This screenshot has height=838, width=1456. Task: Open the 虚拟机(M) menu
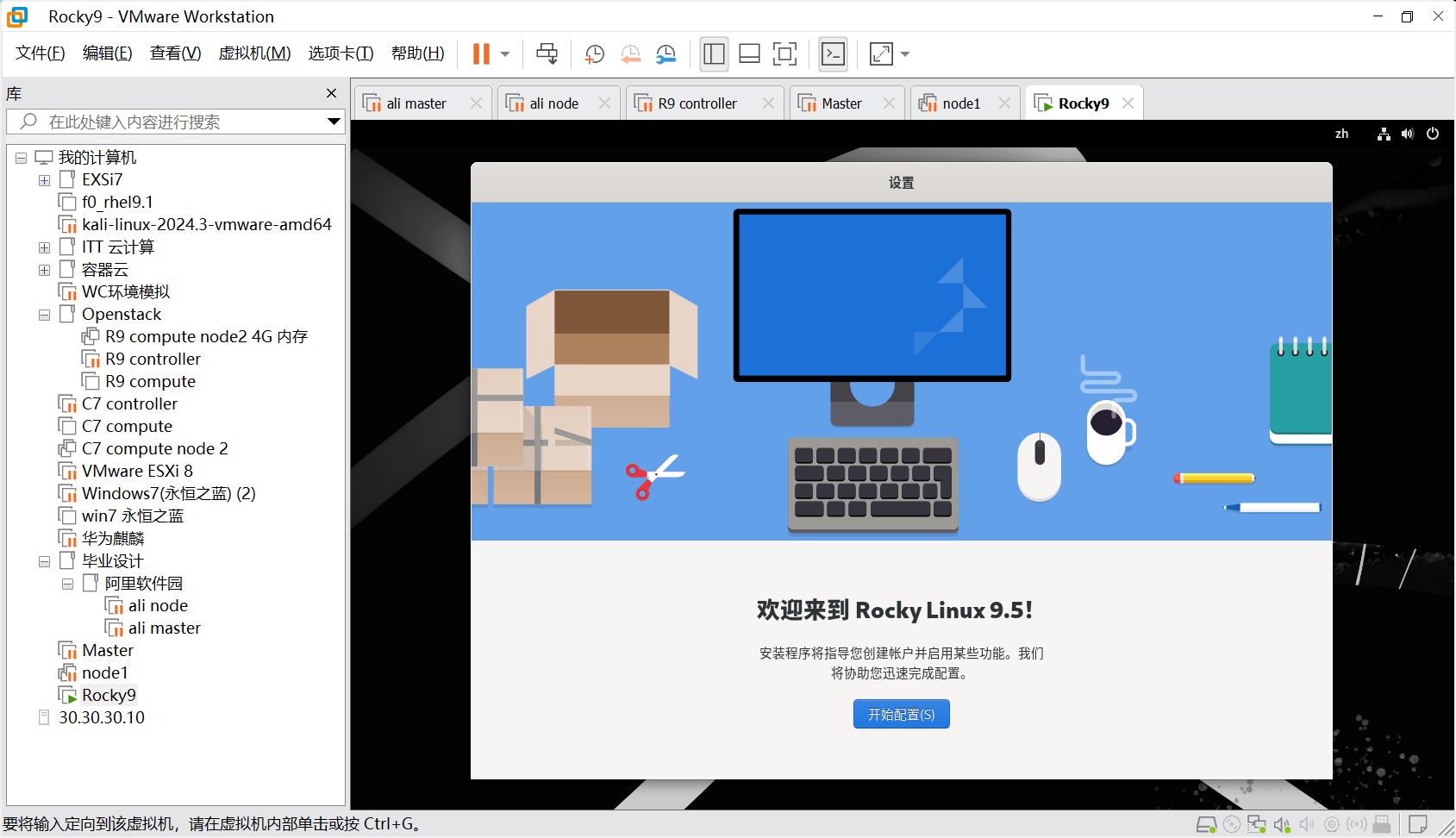point(254,53)
